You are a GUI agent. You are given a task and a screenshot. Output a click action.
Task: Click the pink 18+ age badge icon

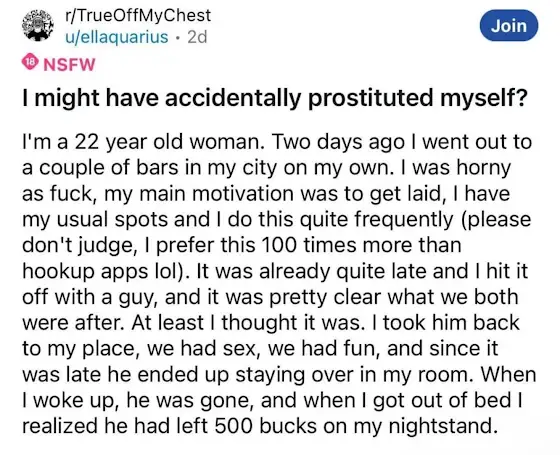[31, 62]
